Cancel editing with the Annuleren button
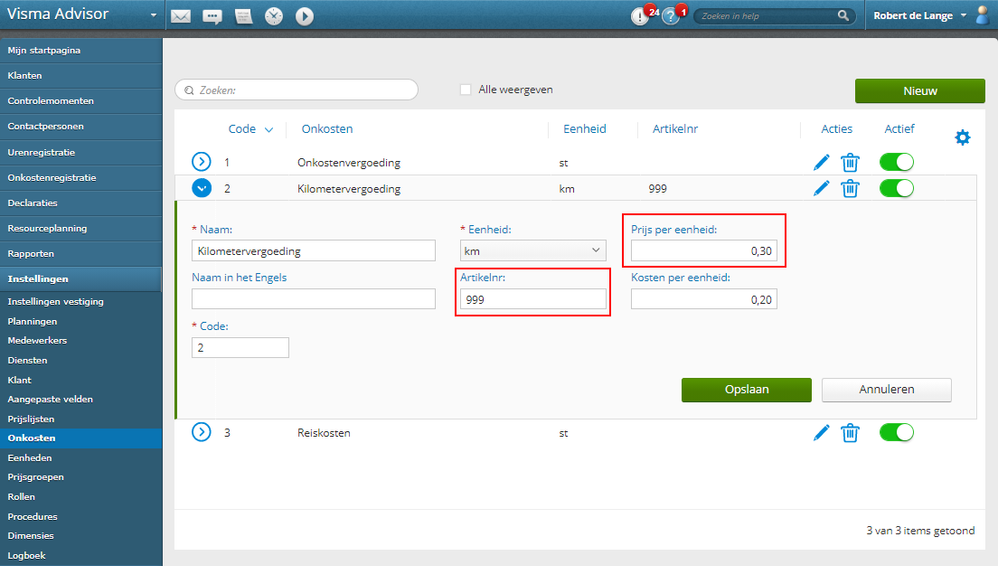 pos(887,390)
